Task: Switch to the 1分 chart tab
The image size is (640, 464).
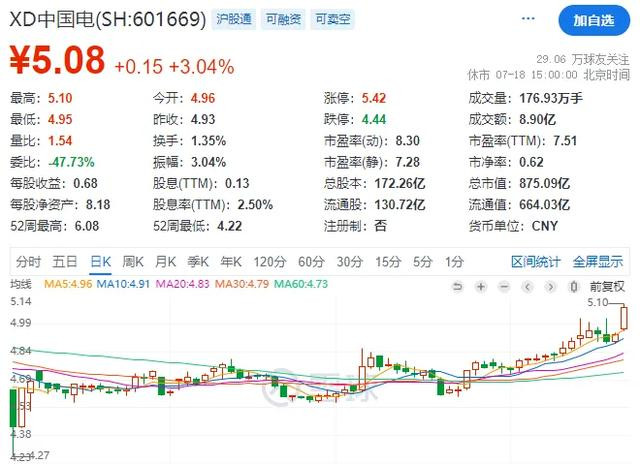Action: coord(454,262)
